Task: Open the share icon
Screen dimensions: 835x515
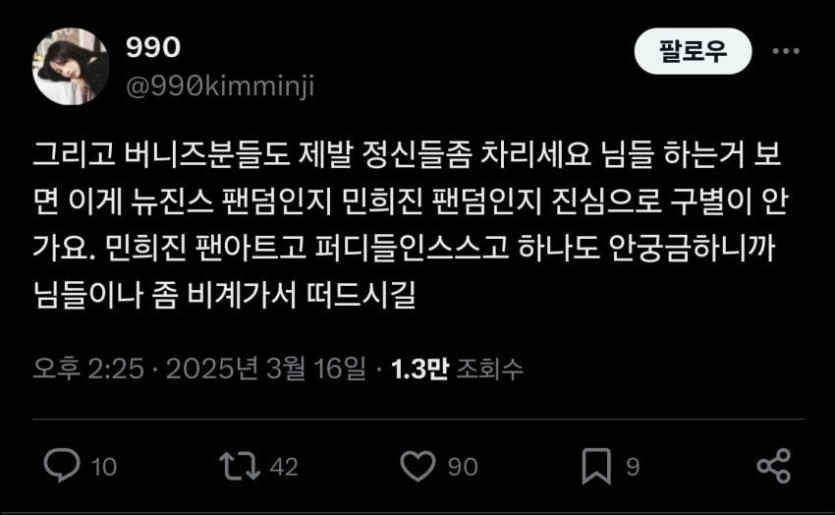Action: click(774, 466)
